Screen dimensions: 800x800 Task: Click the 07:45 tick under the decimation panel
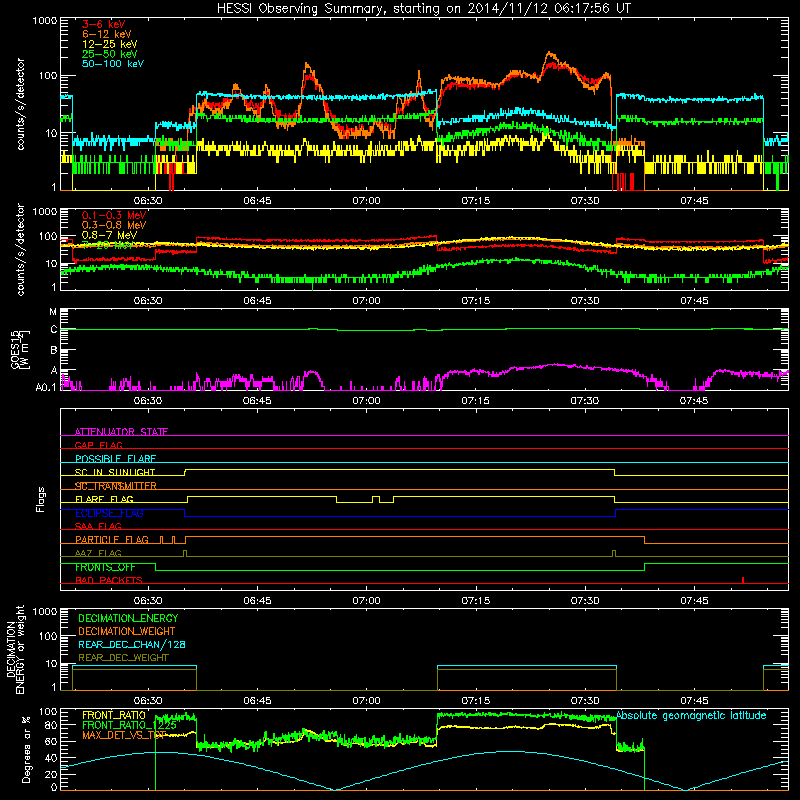694,701
